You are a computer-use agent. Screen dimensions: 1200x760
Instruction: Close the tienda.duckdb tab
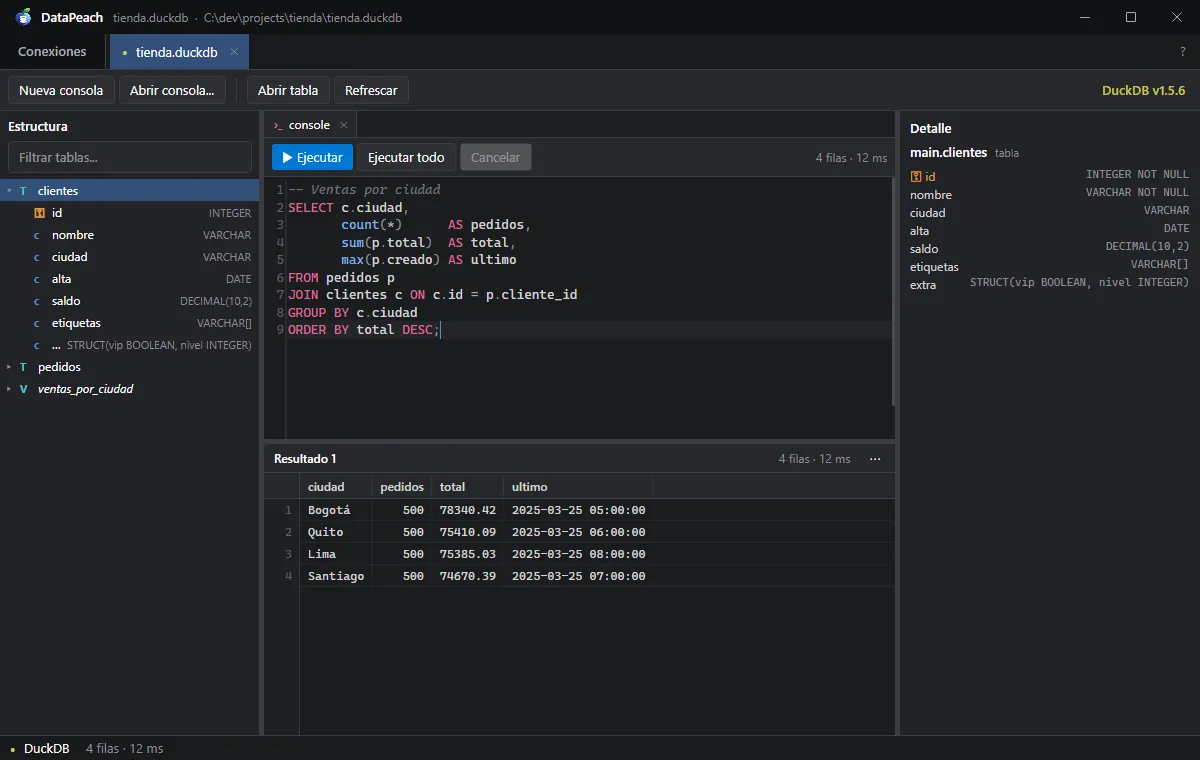pyautogui.click(x=234, y=51)
